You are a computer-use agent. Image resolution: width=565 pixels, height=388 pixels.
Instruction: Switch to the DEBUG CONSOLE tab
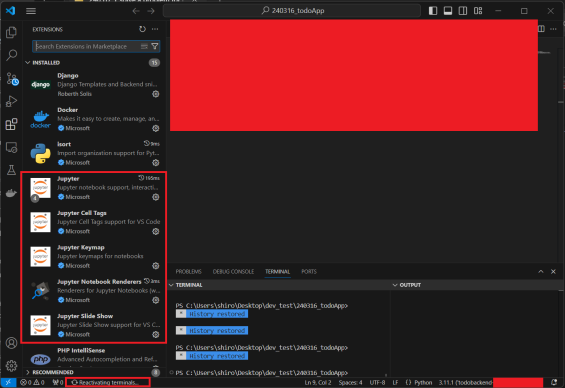233,272
